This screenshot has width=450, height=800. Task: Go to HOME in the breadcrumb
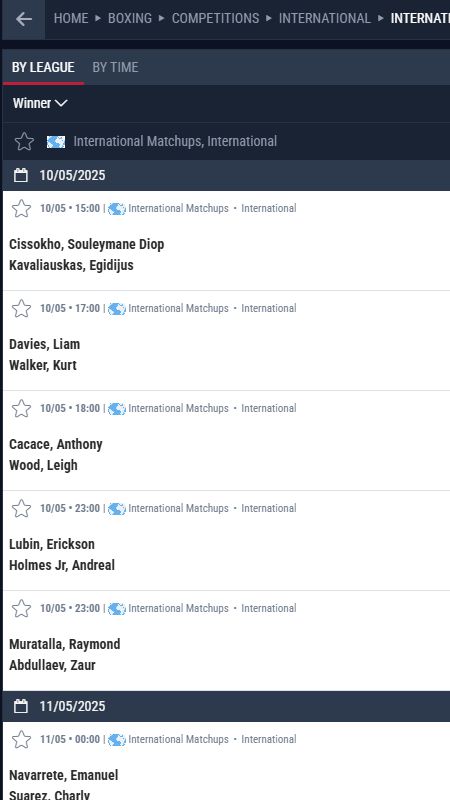(71, 18)
